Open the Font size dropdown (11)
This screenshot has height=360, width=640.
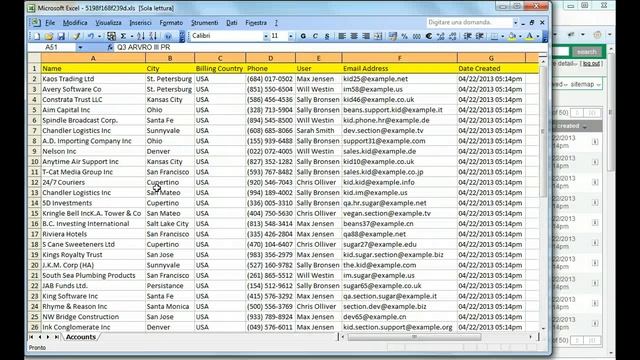pos(291,36)
